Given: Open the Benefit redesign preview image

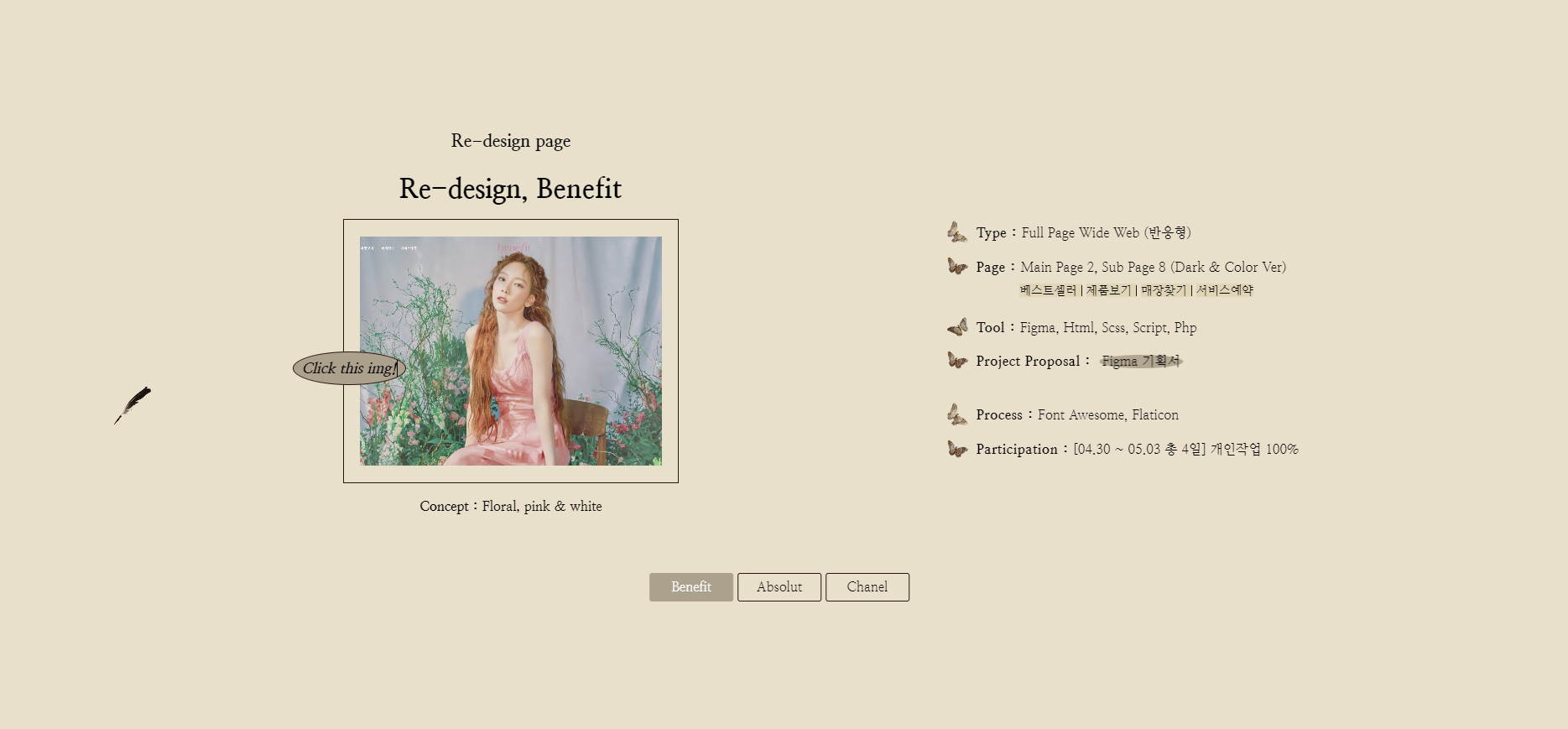Looking at the screenshot, I should pyautogui.click(x=511, y=351).
